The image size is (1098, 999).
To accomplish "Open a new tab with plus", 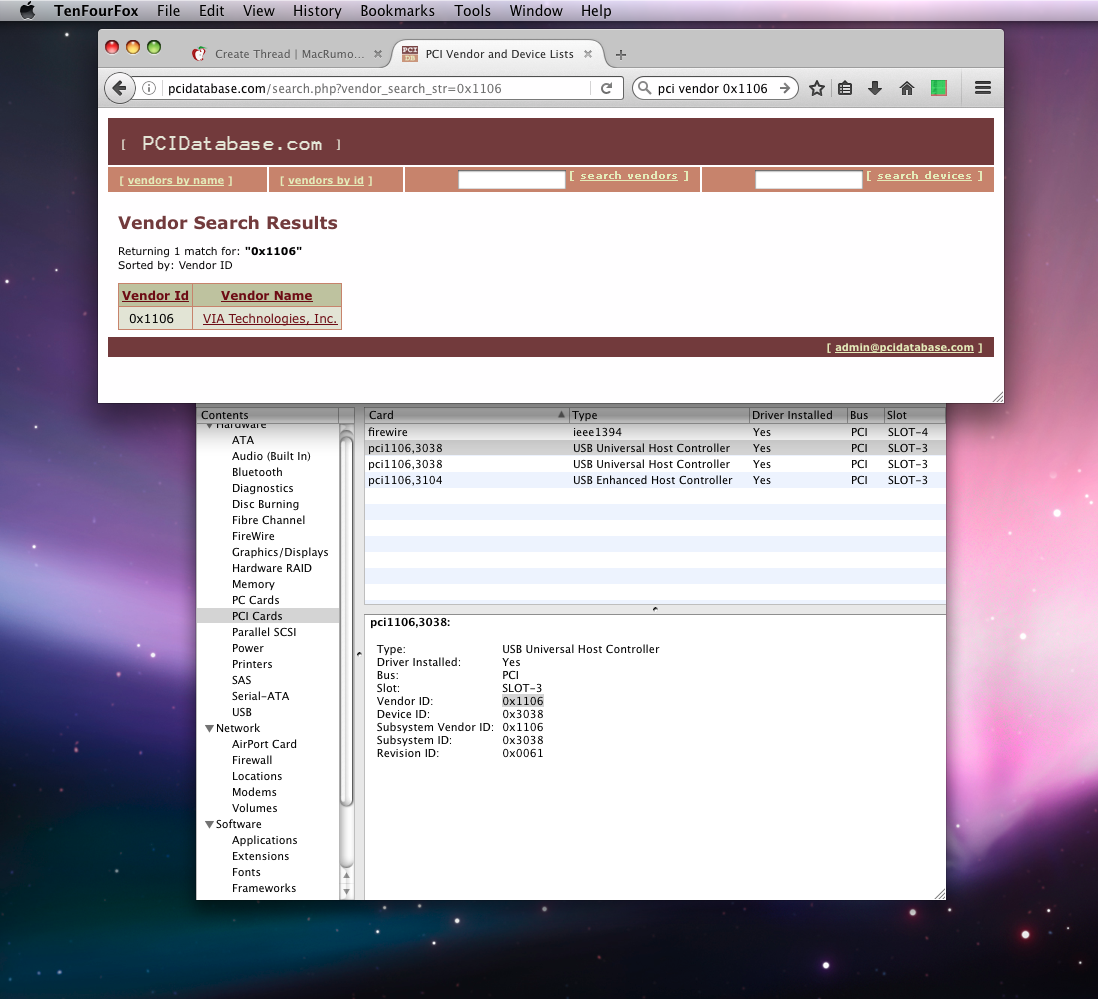I will [620, 55].
